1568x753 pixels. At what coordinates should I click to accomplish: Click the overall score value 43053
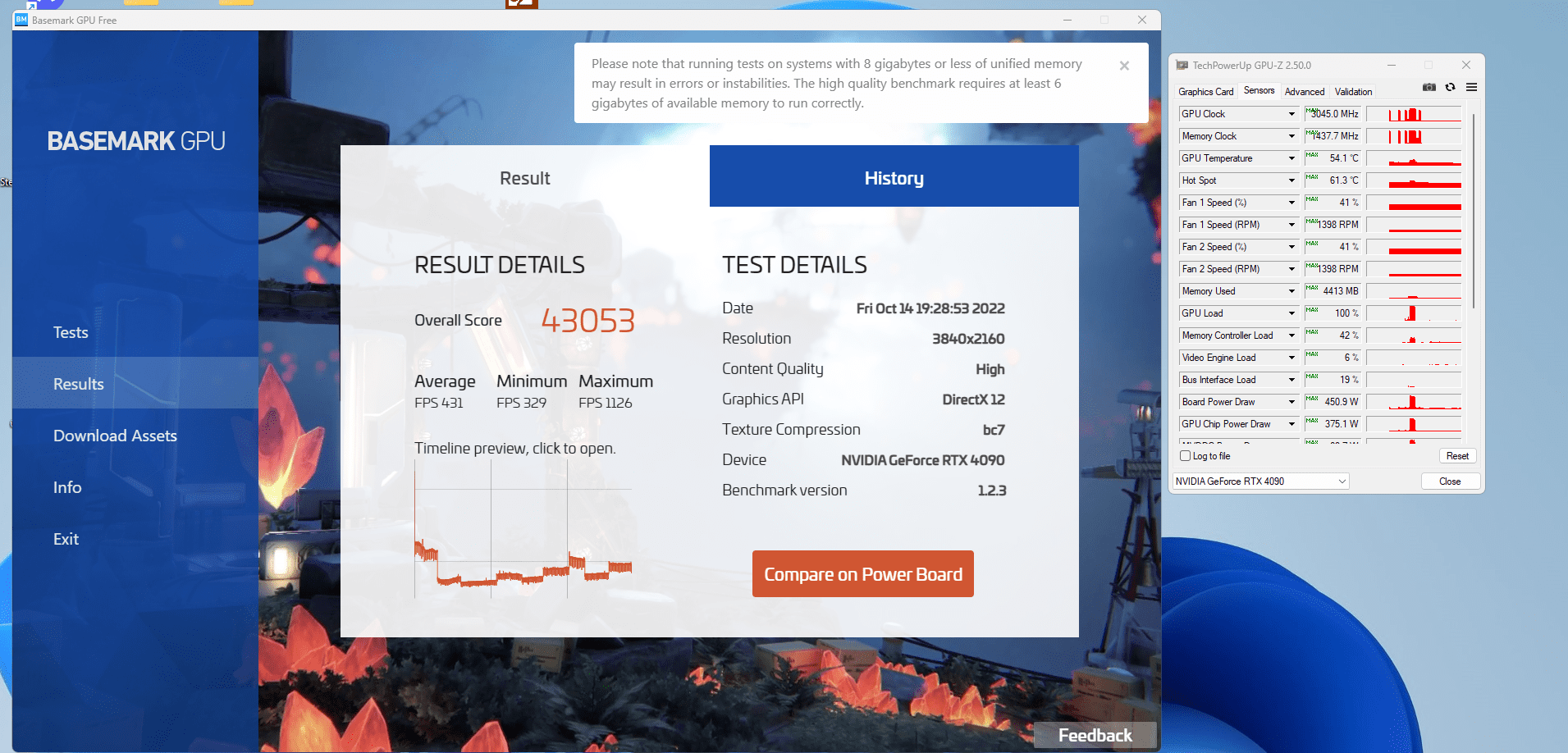(588, 320)
